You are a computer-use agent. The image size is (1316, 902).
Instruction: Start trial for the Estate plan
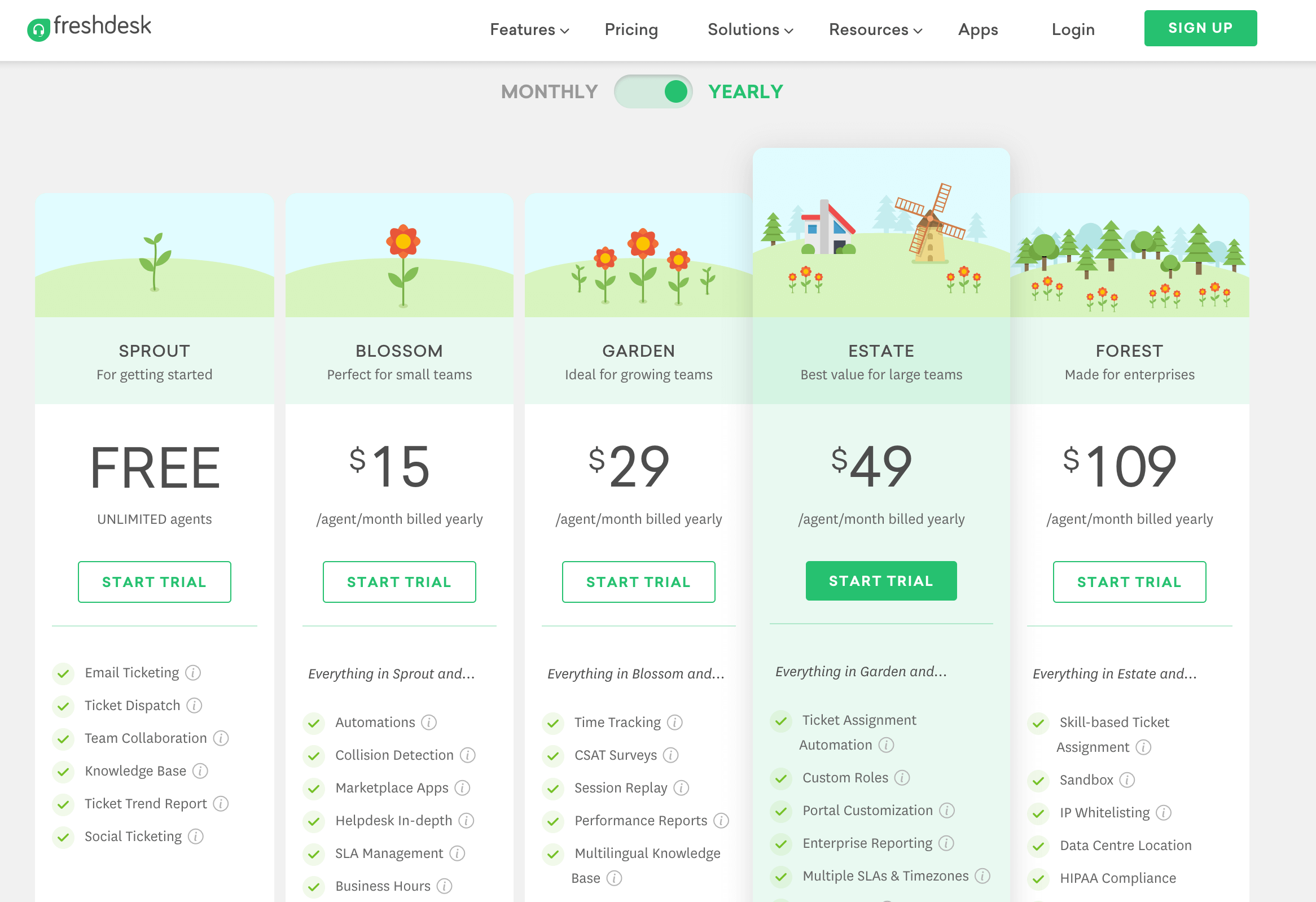tap(881, 581)
